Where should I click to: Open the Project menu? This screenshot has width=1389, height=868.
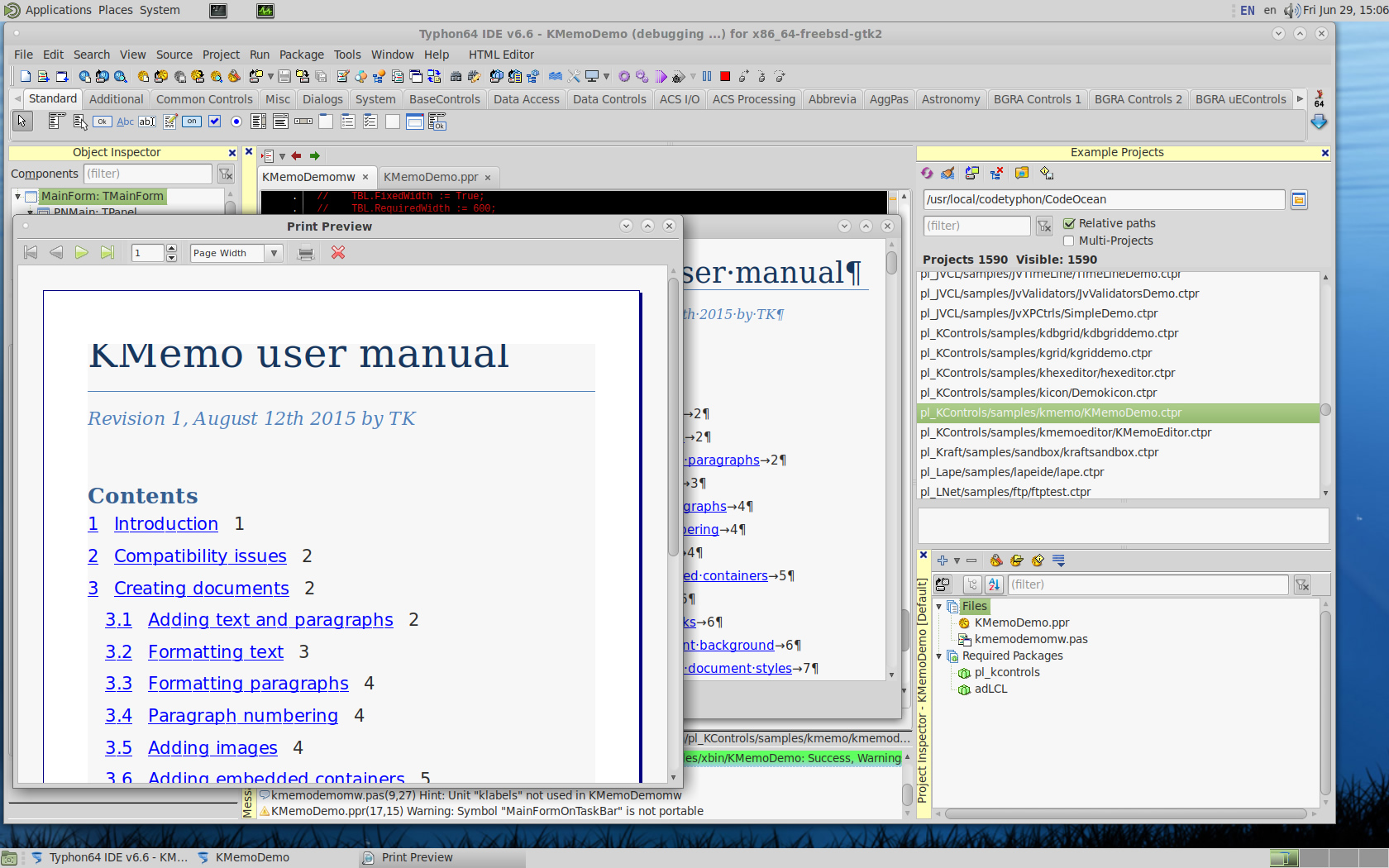point(221,55)
